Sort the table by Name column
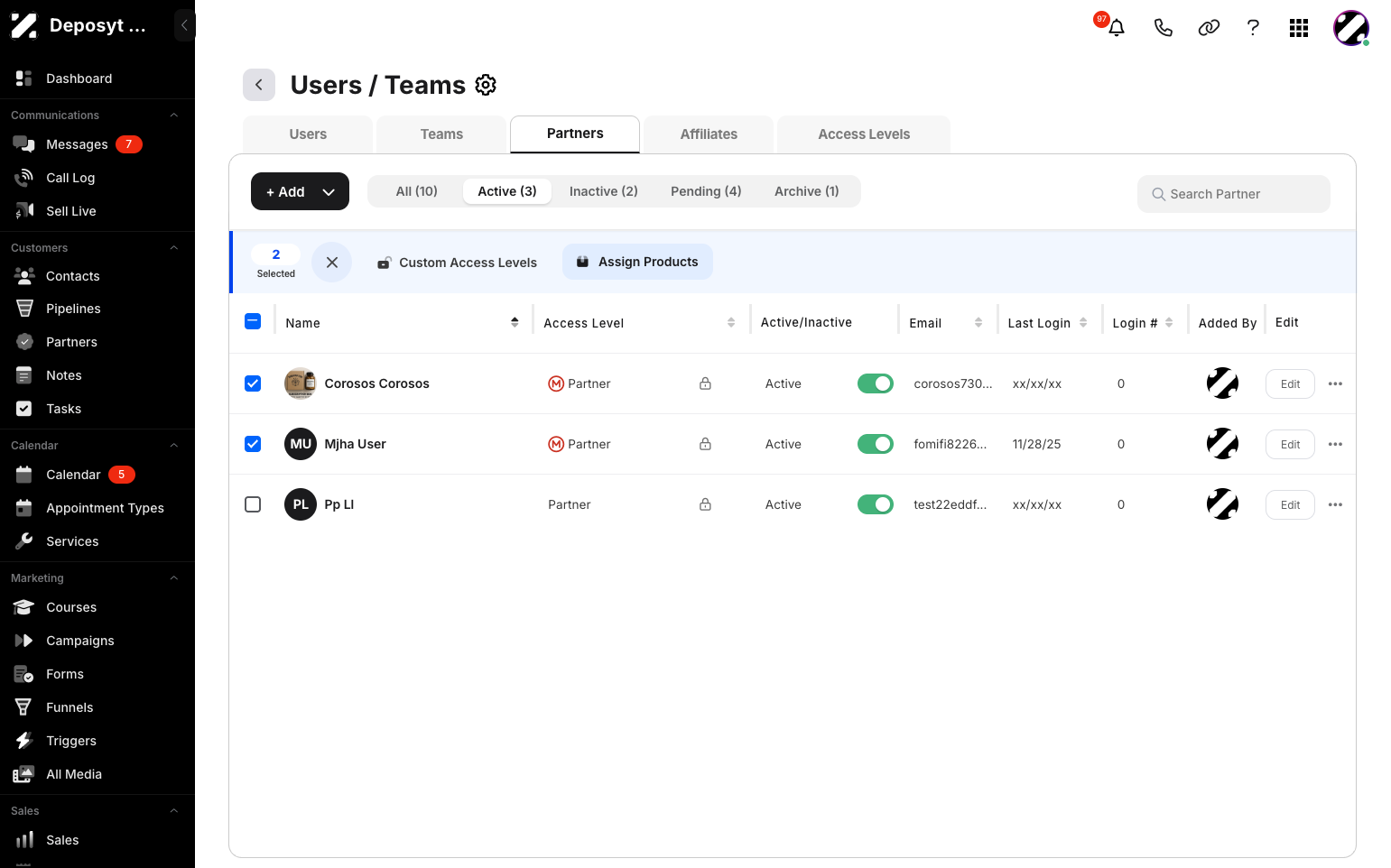 coord(515,322)
